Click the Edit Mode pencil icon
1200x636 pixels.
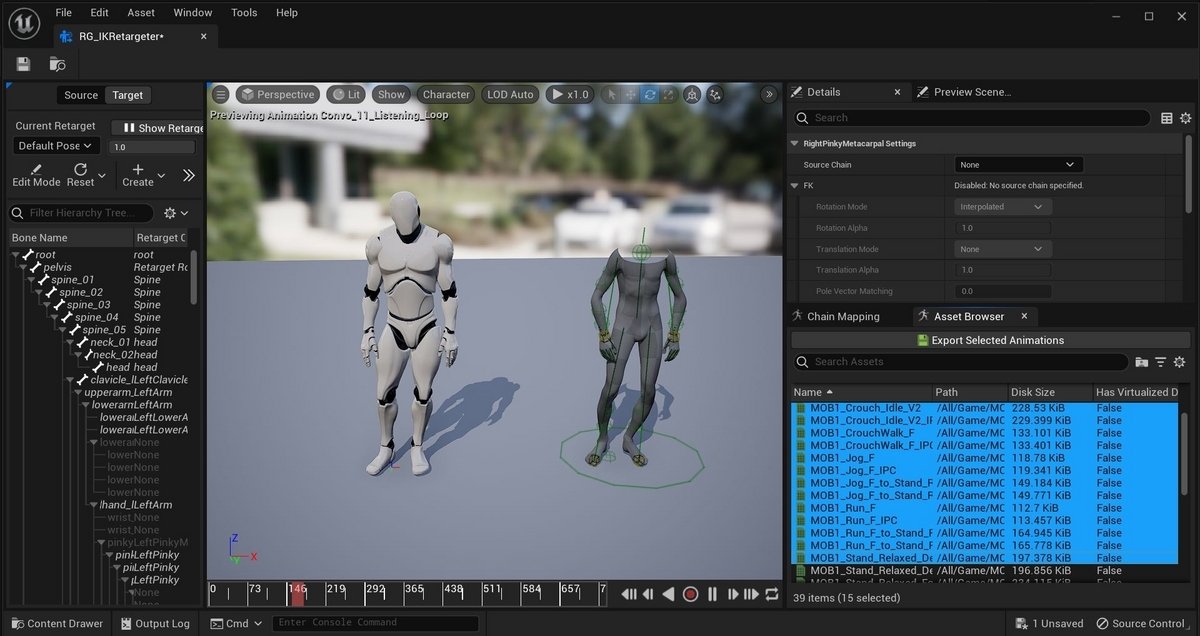(x=37, y=170)
